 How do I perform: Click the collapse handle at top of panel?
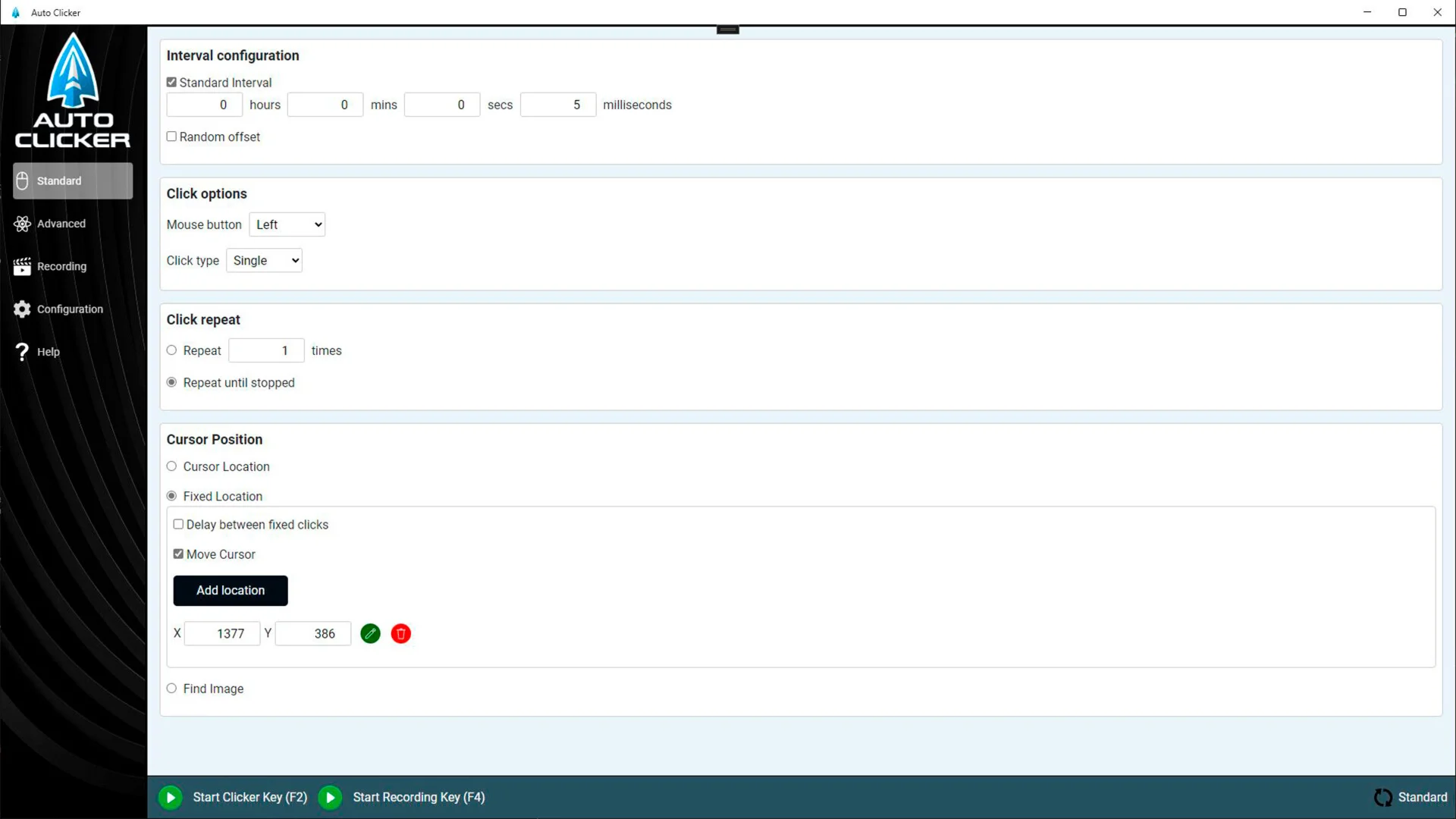727,30
